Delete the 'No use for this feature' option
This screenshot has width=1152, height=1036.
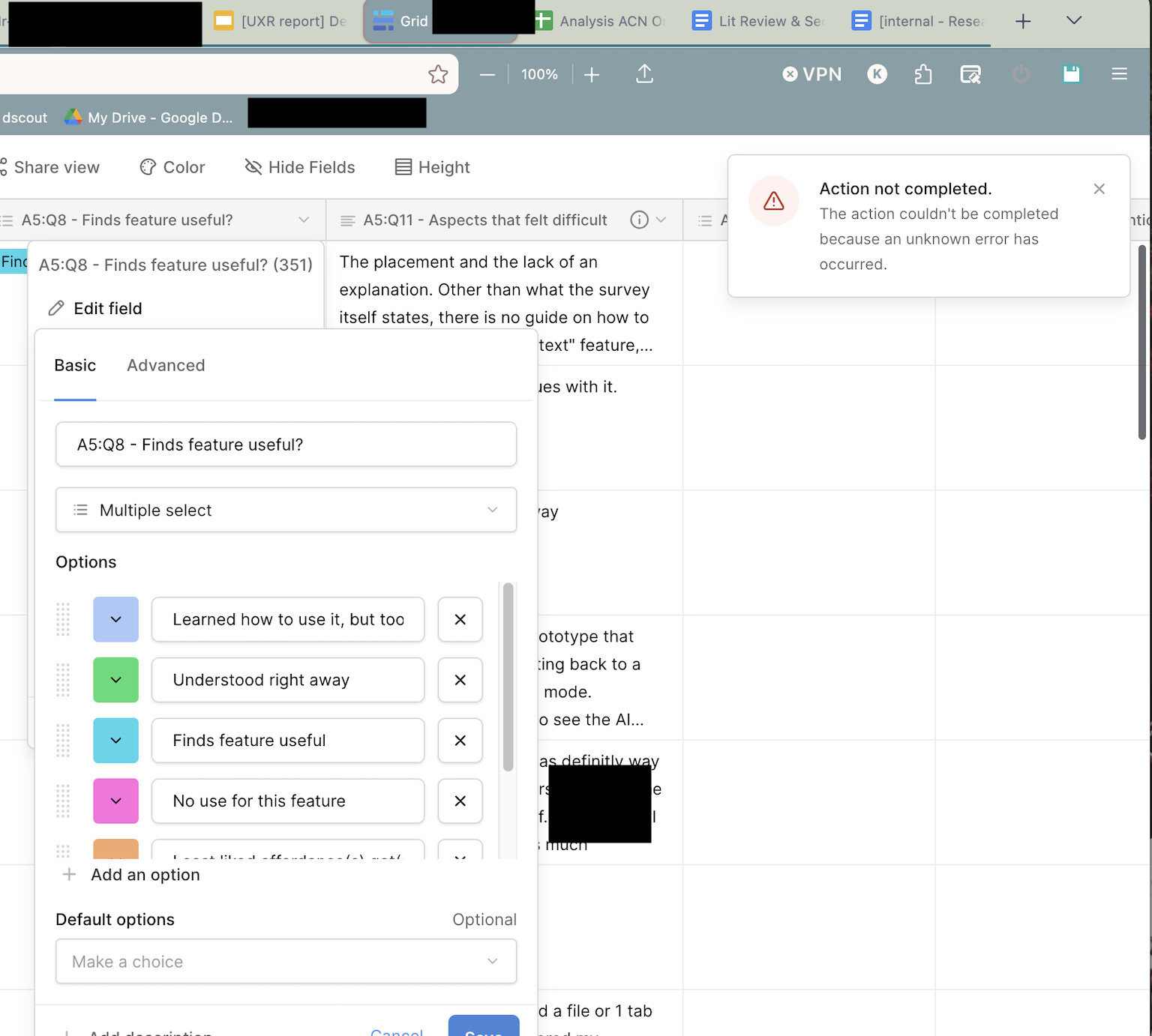tap(460, 801)
